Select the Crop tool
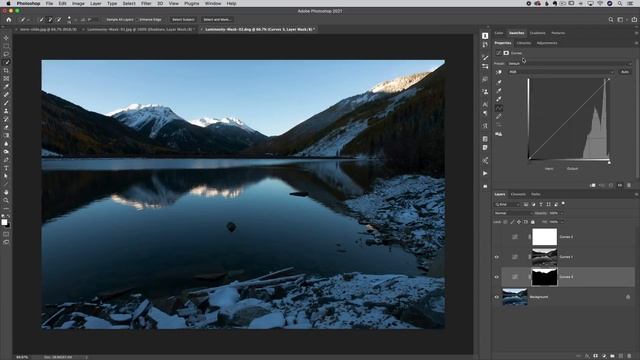This screenshot has height=360, width=640. [6, 70]
